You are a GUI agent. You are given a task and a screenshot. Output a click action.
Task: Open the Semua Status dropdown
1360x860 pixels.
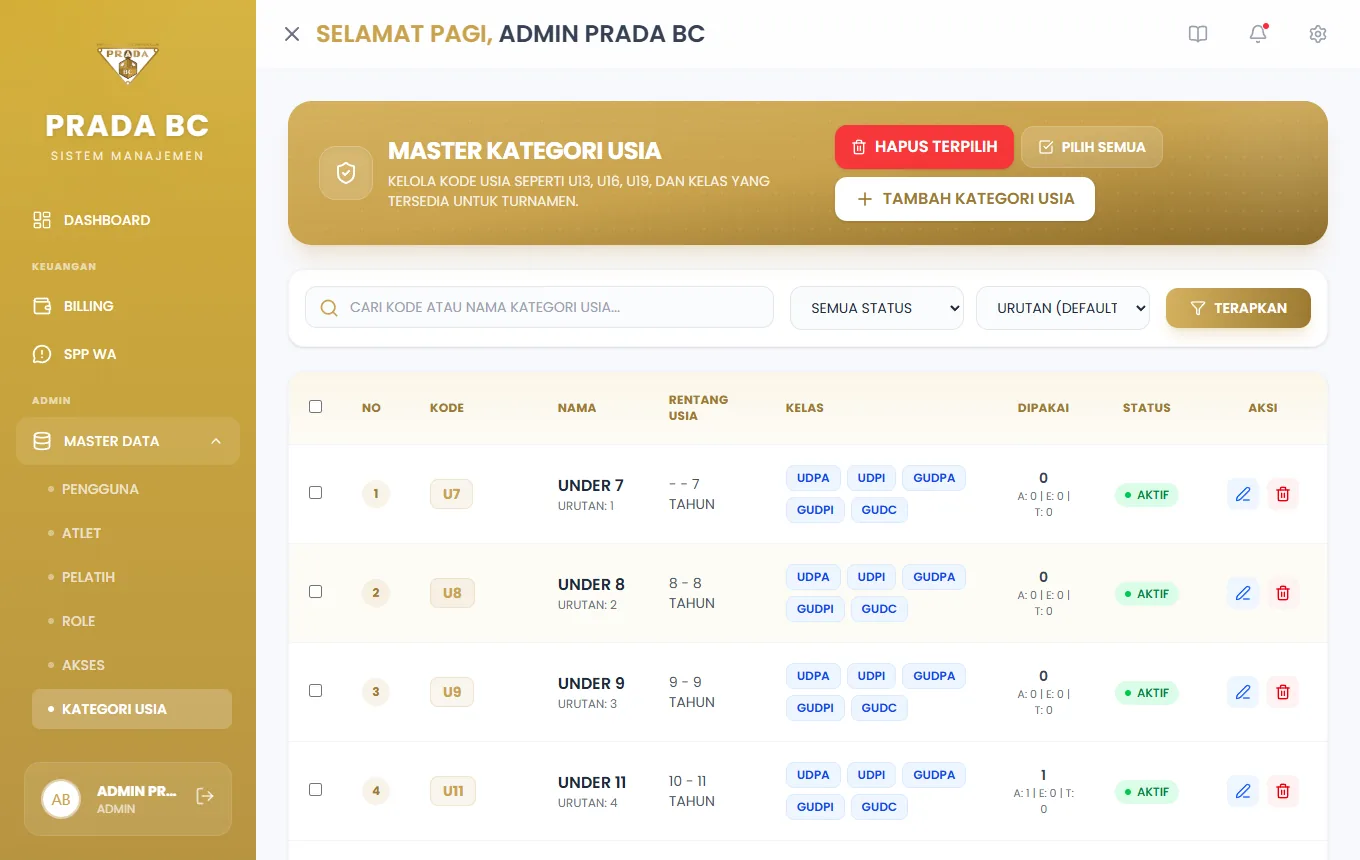click(877, 308)
